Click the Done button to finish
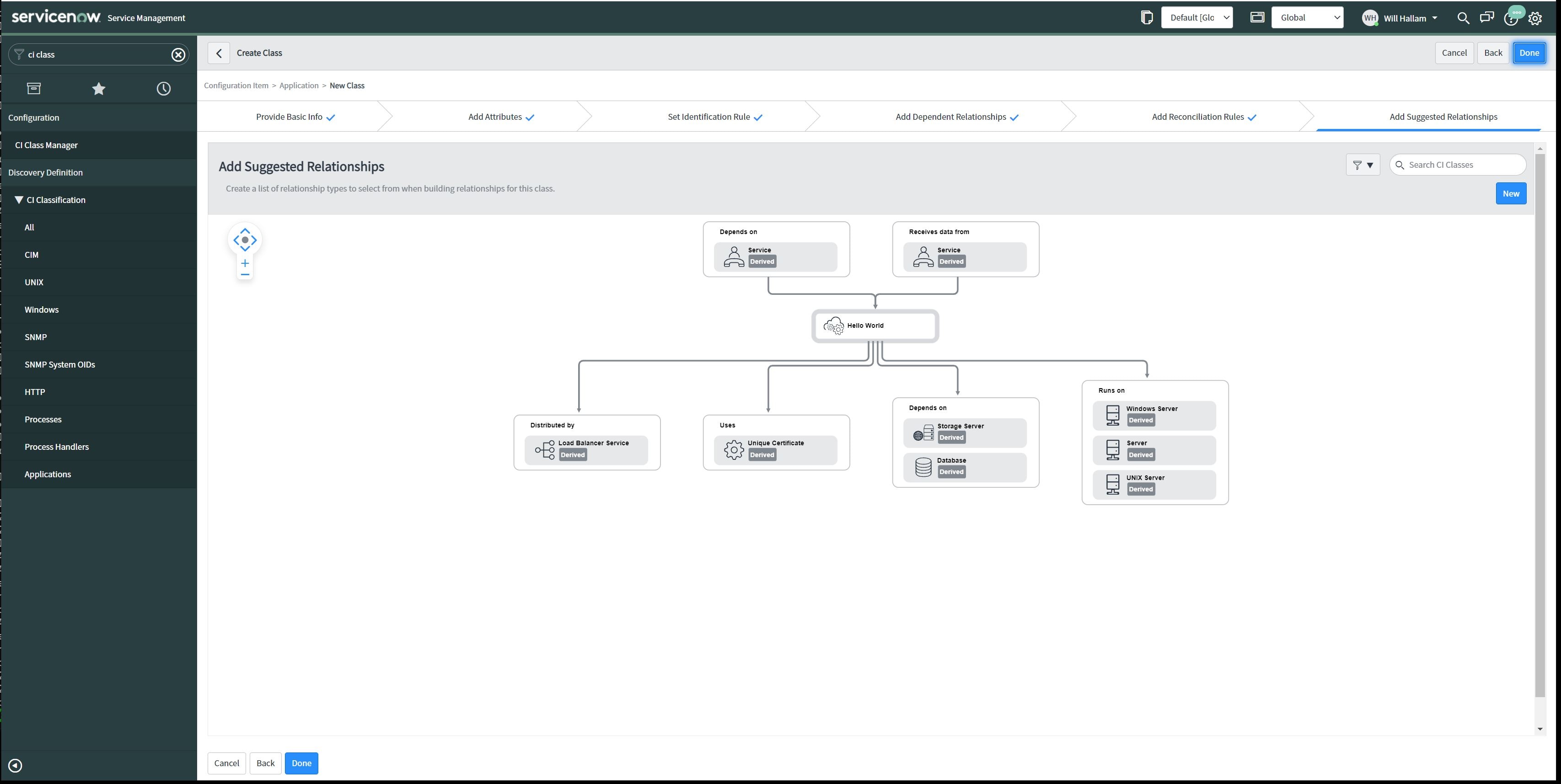Screen dimensions: 1561x784 [1529, 53]
